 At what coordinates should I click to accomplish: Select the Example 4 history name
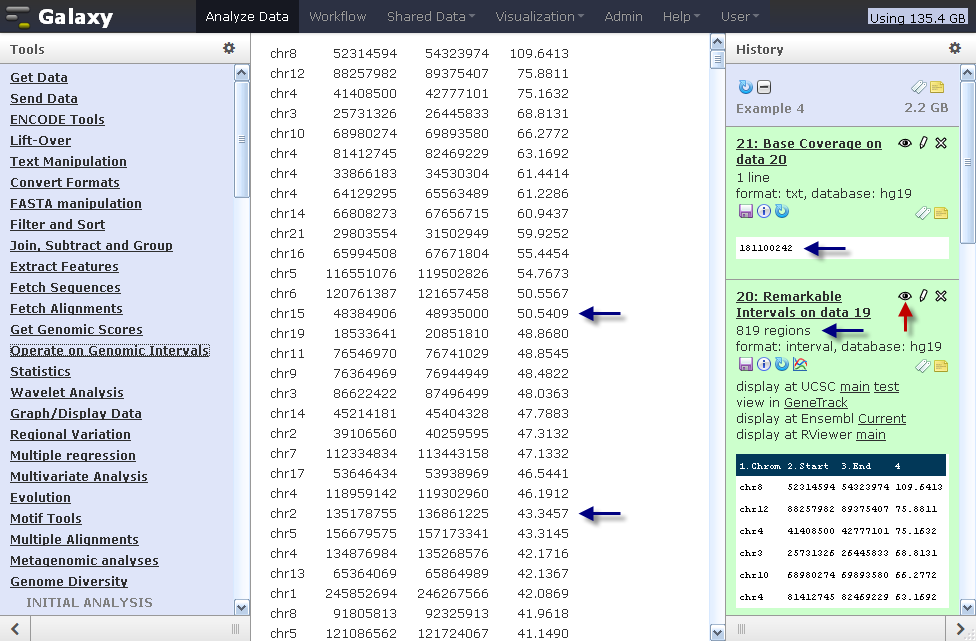coord(770,108)
